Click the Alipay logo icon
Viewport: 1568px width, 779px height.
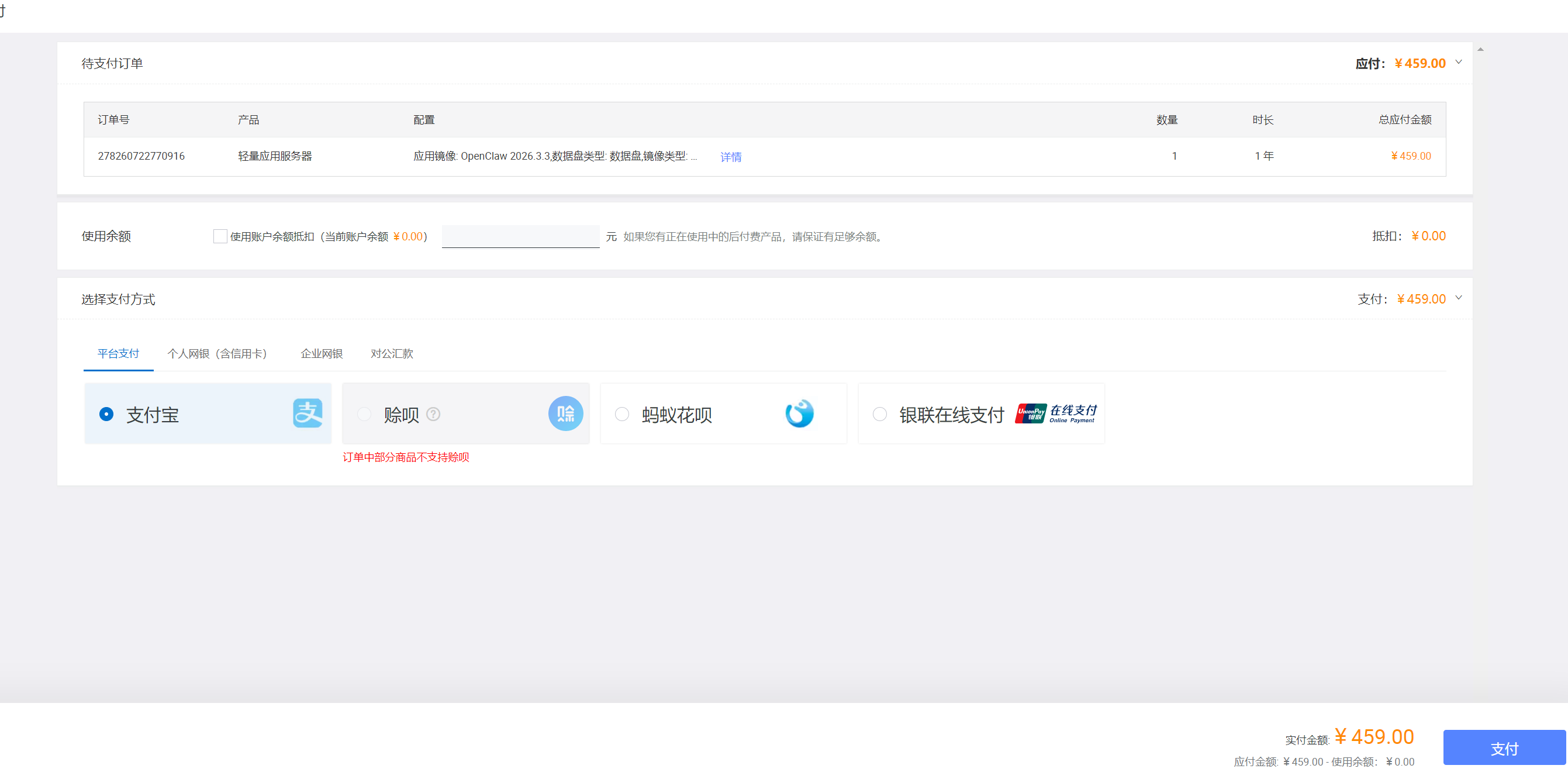click(x=308, y=413)
